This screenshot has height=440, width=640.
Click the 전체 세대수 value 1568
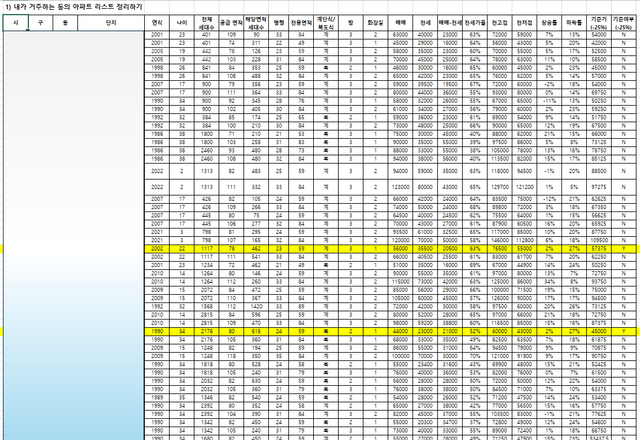(207, 306)
